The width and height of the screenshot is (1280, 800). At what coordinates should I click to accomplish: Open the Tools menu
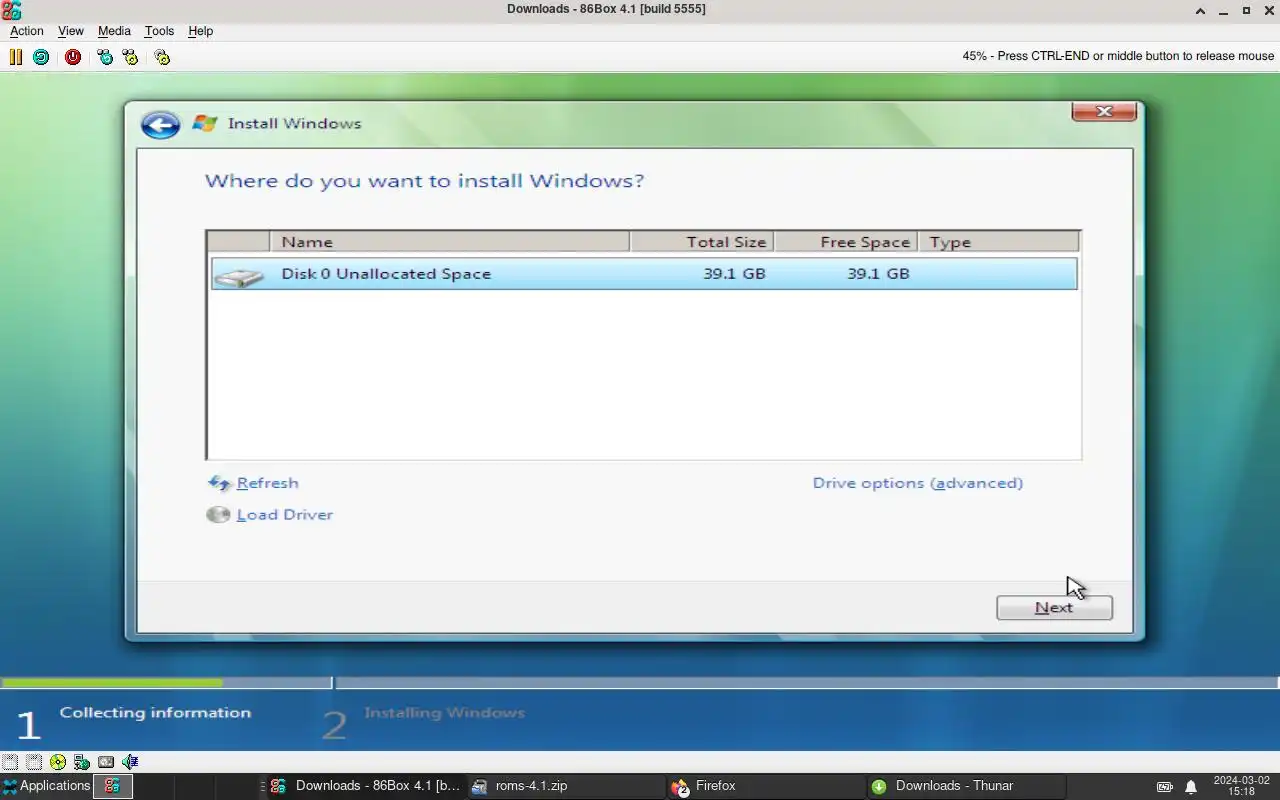(159, 31)
